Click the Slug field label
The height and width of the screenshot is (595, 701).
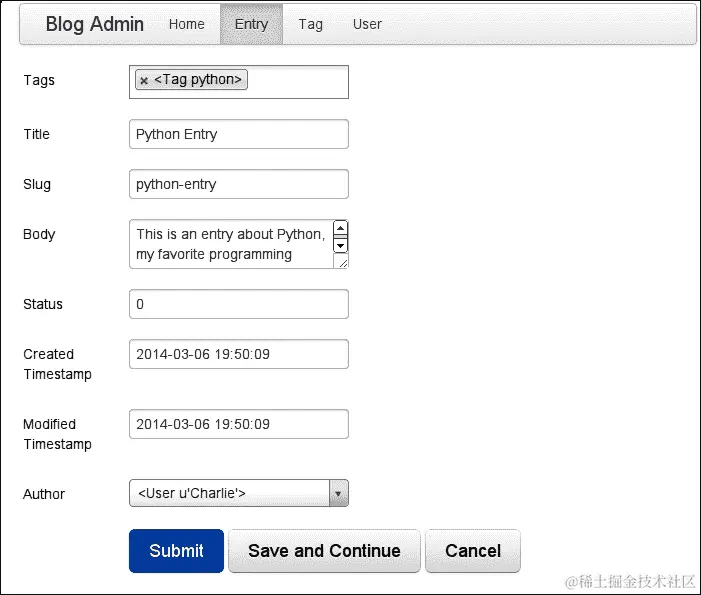coord(37,185)
